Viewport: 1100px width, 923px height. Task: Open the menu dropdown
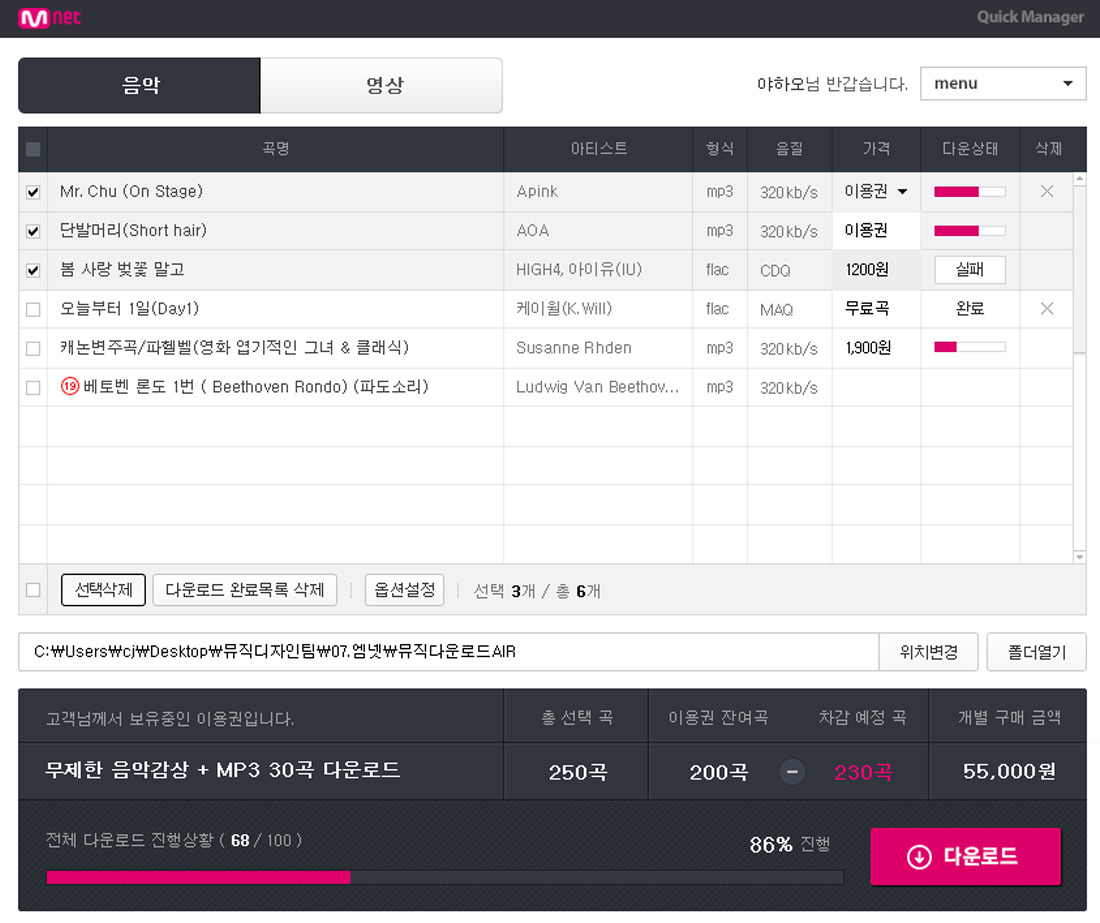pos(1003,83)
